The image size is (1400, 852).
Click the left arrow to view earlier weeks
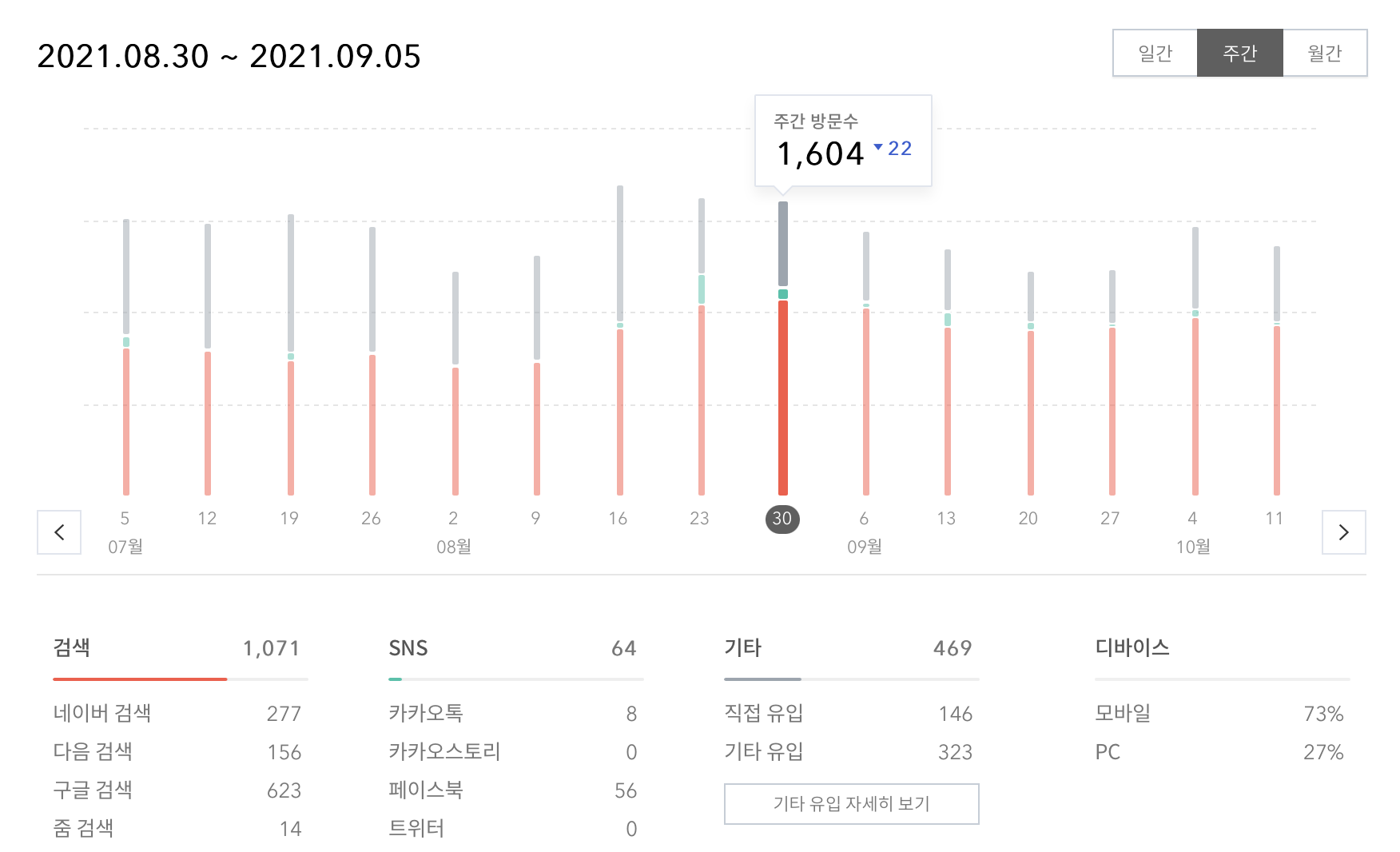[x=58, y=532]
